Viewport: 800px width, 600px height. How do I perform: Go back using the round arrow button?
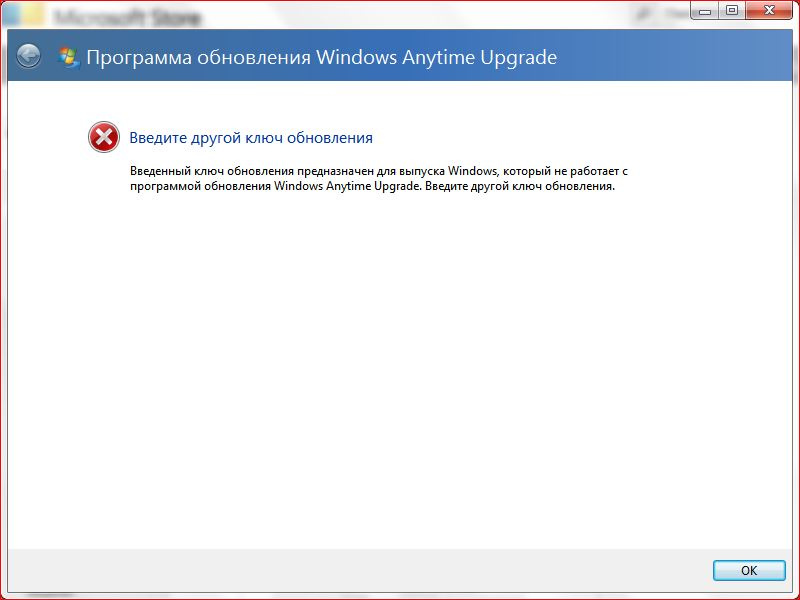(x=29, y=56)
